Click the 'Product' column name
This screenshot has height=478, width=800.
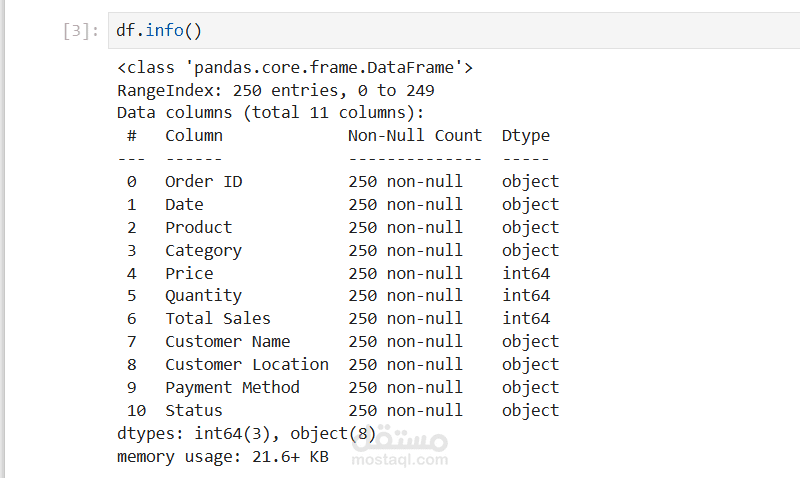pyautogui.click(x=198, y=227)
